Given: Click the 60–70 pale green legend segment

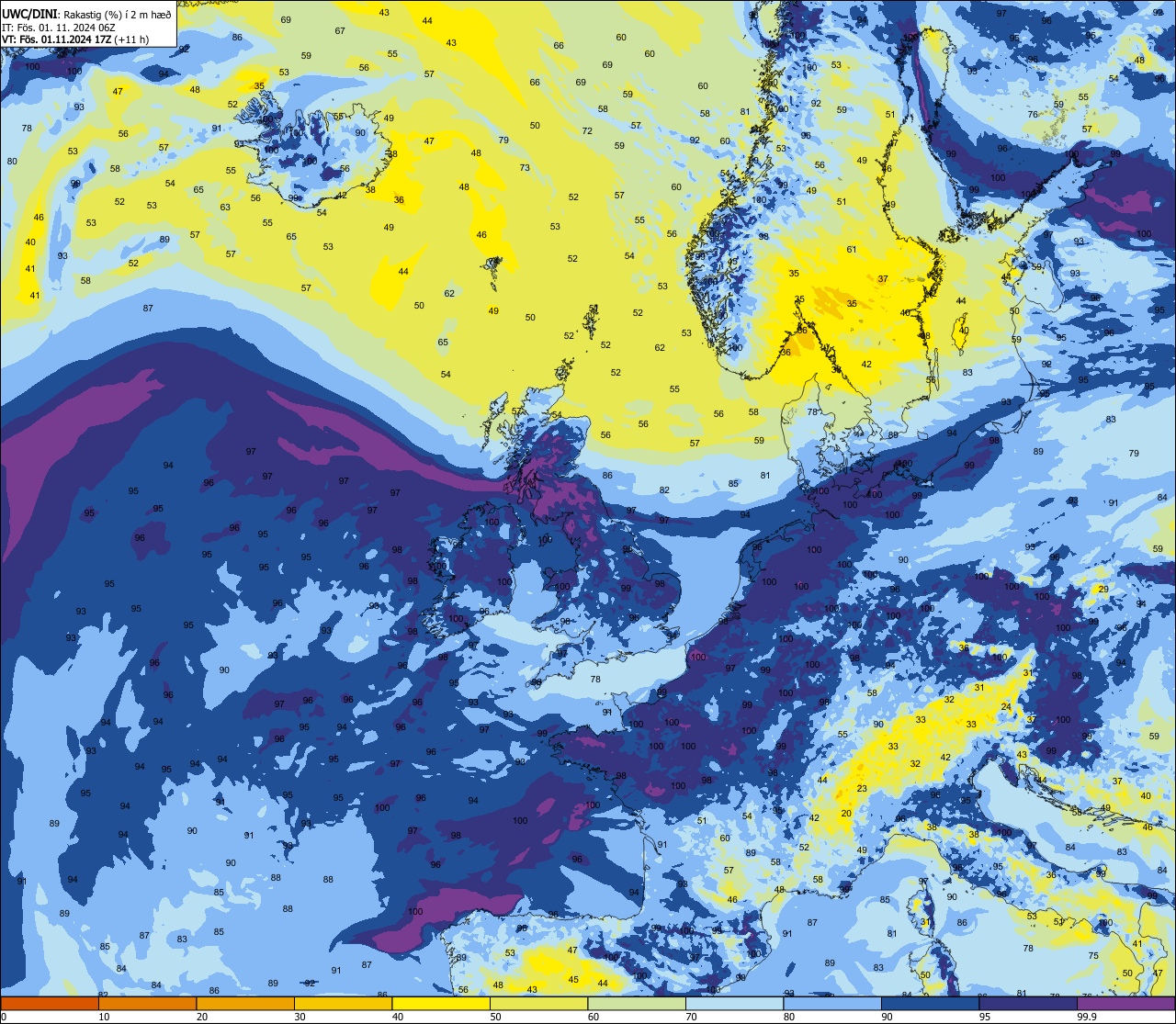Looking at the screenshot, I should point(637,1004).
